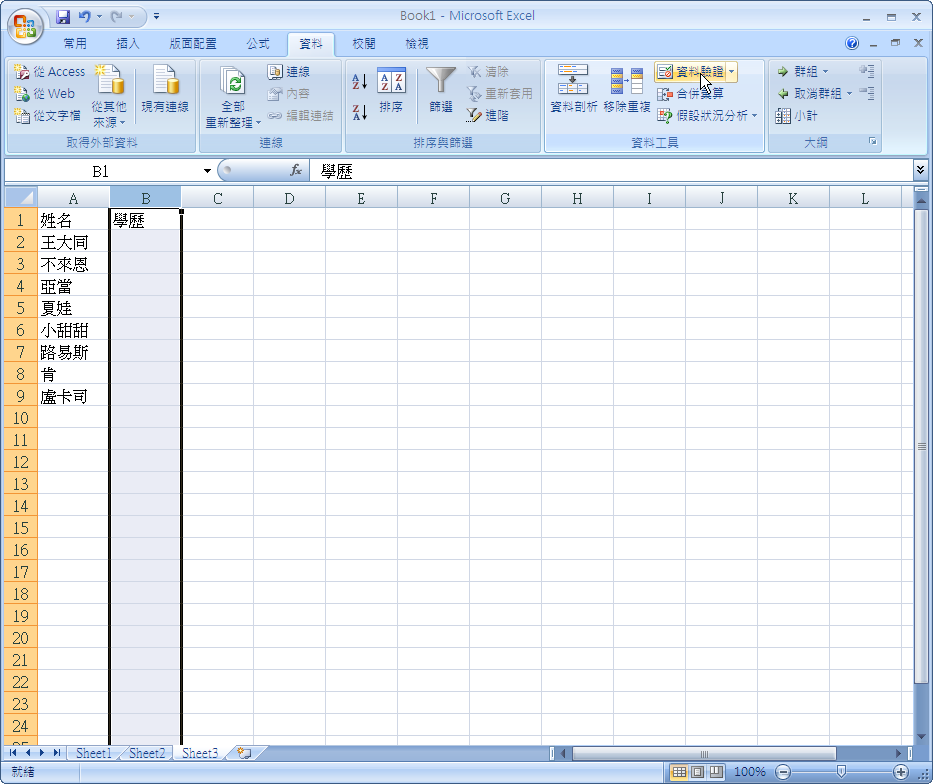Click the insert function fx button
This screenshot has width=933, height=784.
(296, 171)
